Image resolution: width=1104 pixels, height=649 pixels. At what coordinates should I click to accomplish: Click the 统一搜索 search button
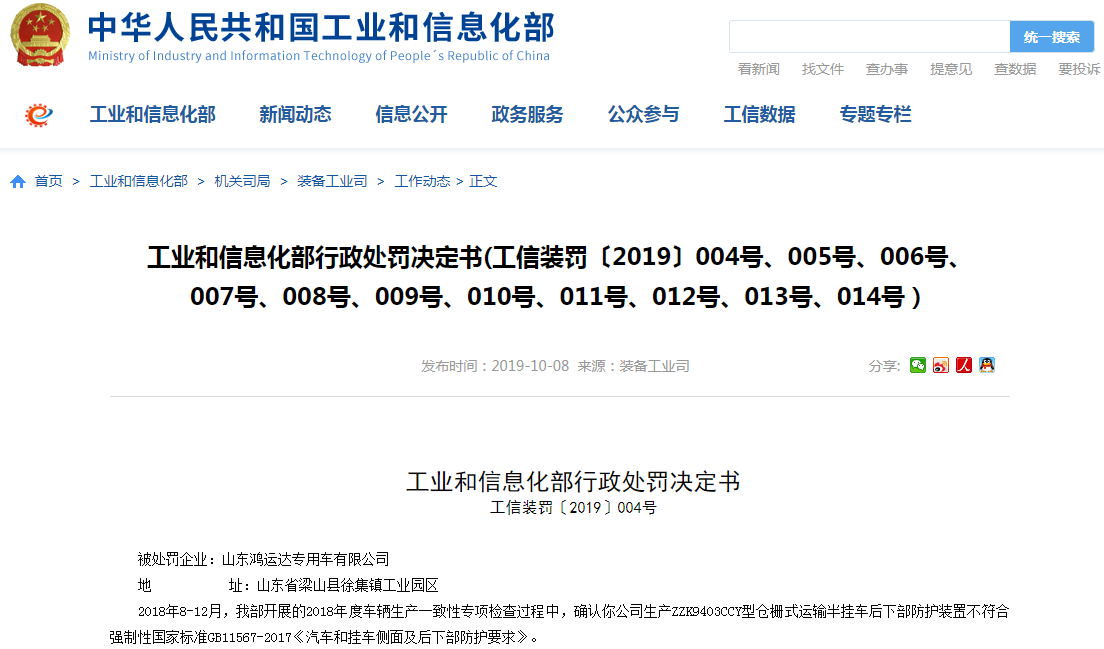click(x=1052, y=37)
